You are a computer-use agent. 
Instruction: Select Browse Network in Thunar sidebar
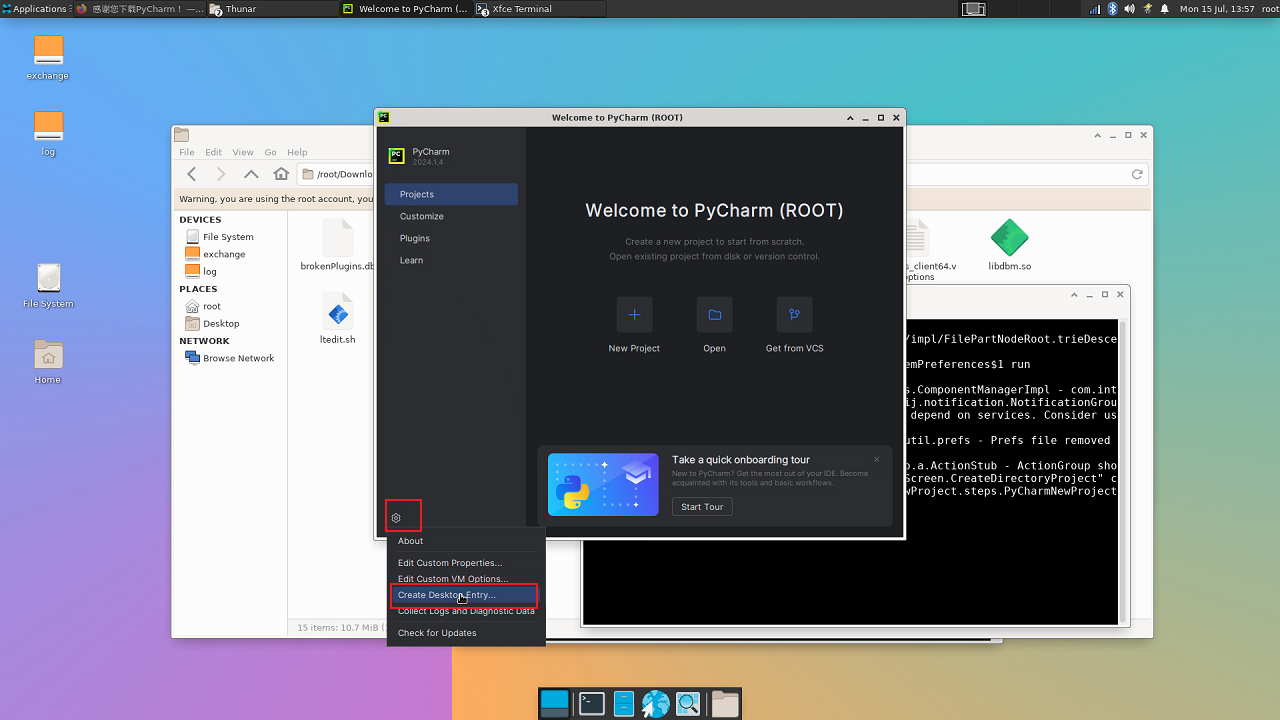[238, 358]
